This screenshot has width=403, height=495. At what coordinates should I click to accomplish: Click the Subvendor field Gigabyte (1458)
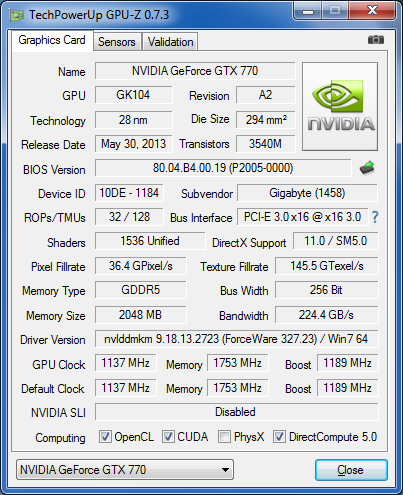(307, 193)
